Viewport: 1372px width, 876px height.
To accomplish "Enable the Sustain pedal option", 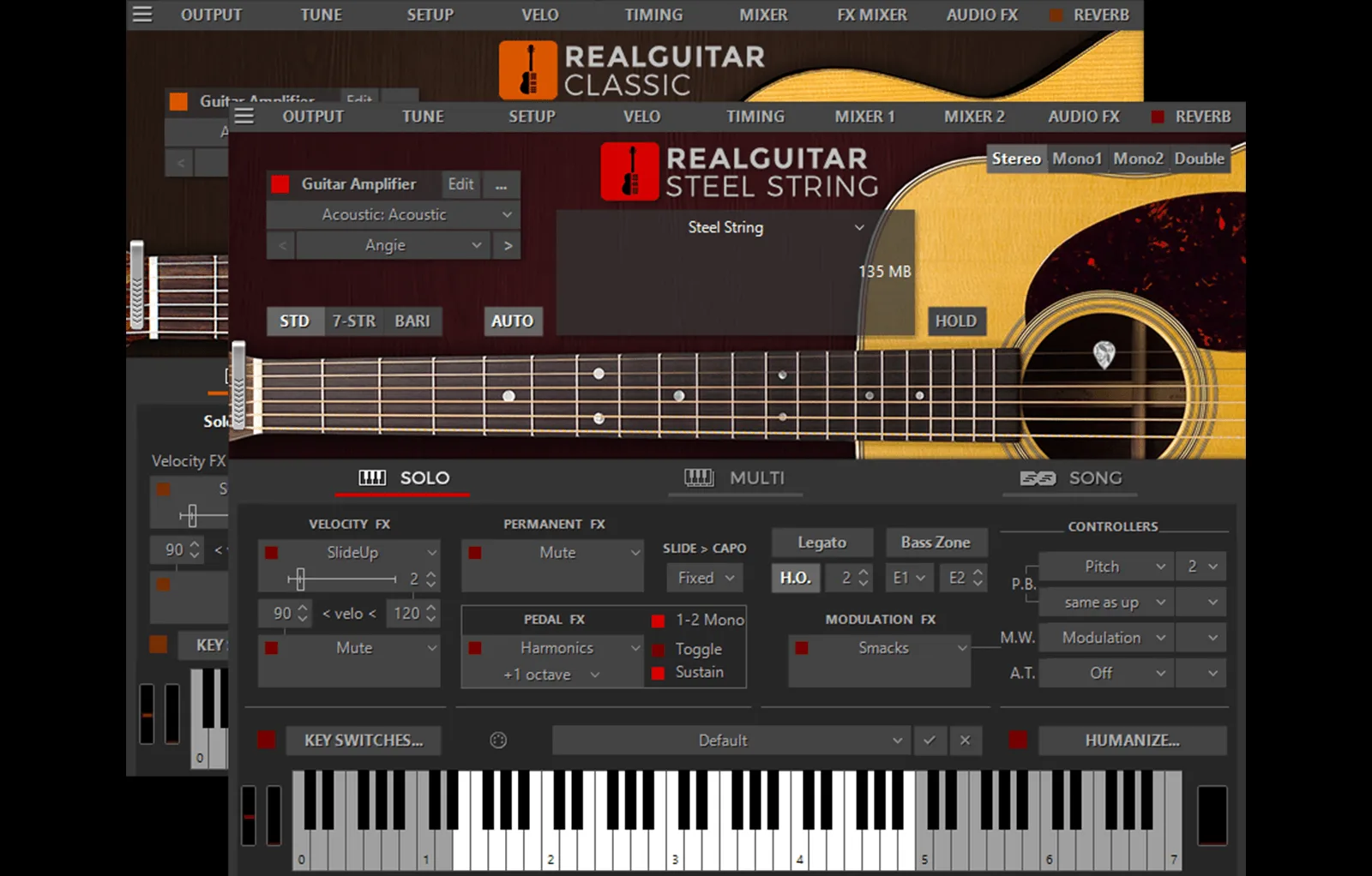I will [658, 673].
